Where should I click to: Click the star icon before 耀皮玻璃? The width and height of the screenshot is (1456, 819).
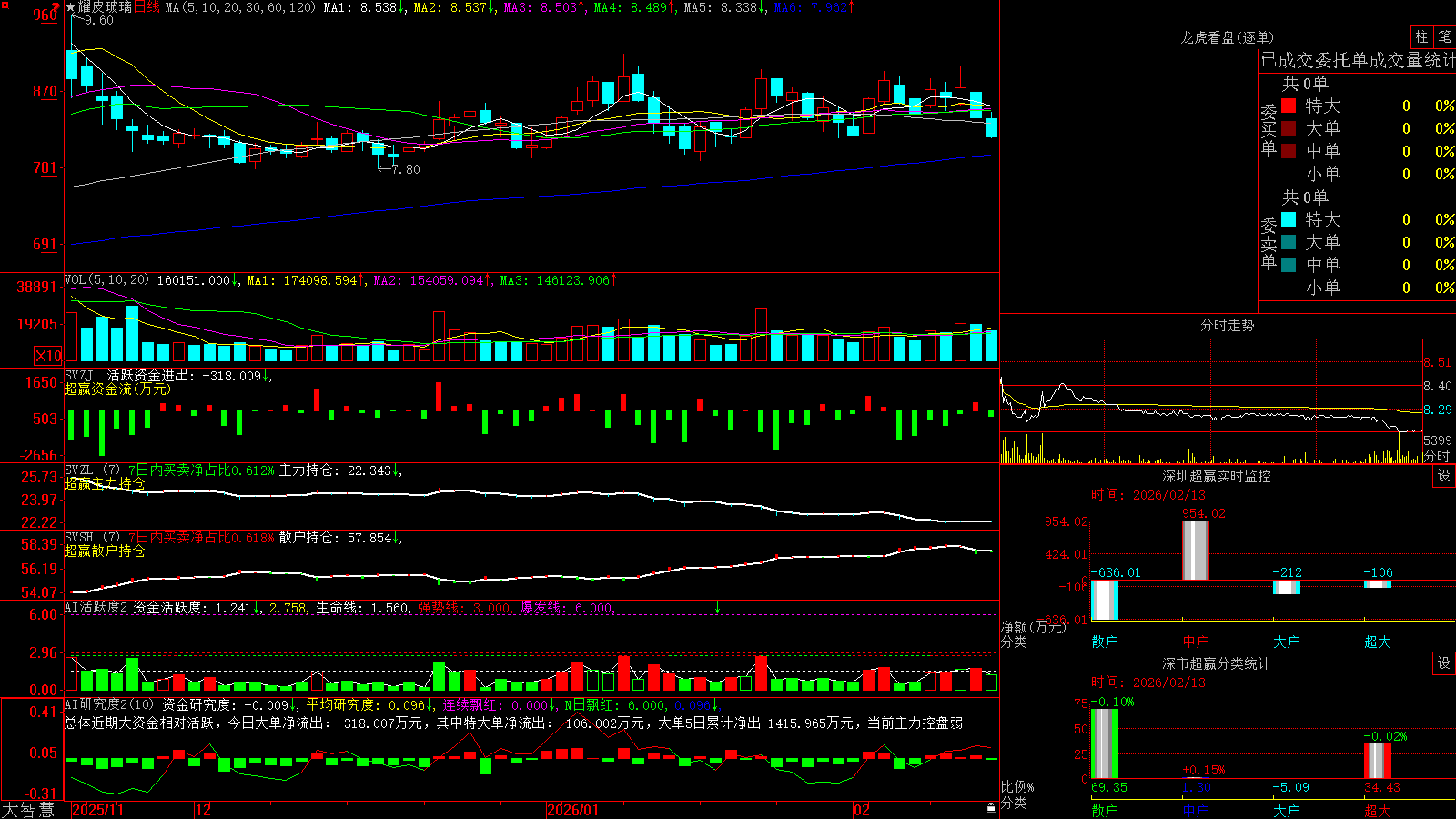(70, 7)
